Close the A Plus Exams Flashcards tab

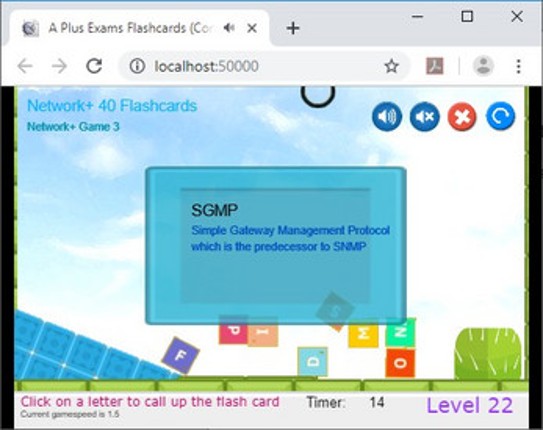pos(252,28)
